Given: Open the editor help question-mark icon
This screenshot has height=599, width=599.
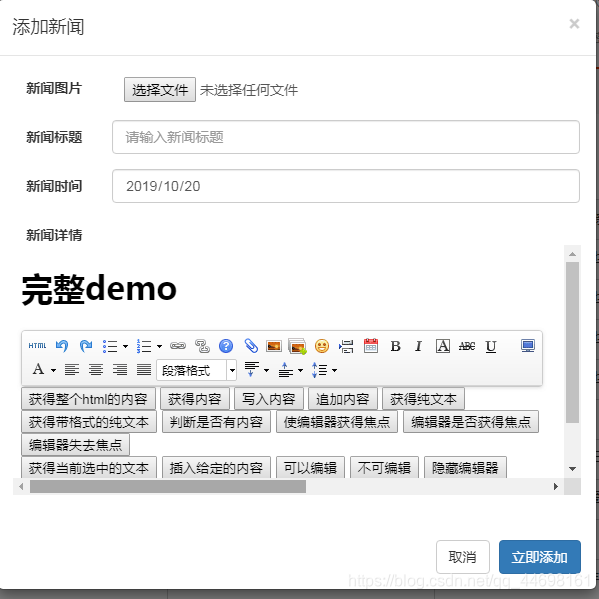Looking at the screenshot, I should point(226,346).
